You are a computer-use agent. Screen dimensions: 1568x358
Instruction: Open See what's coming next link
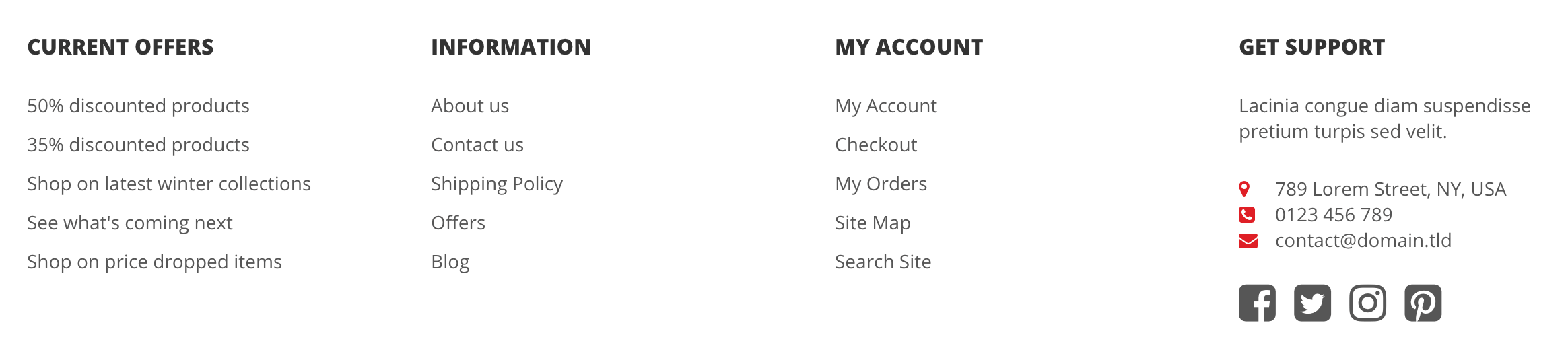(129, 223)
